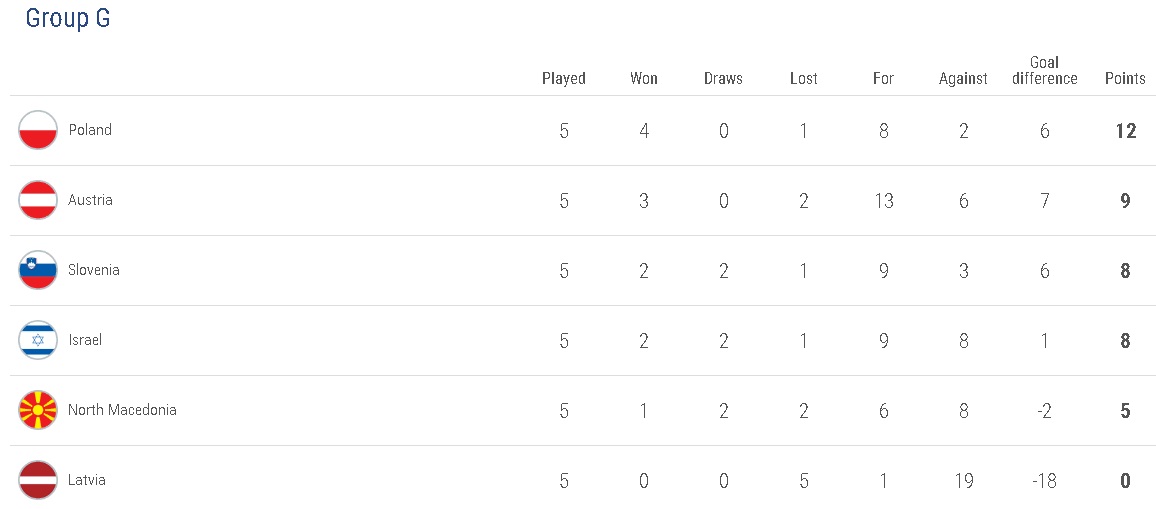
Task: Click Poland's points value 12
Action: tap(1126, 131)
